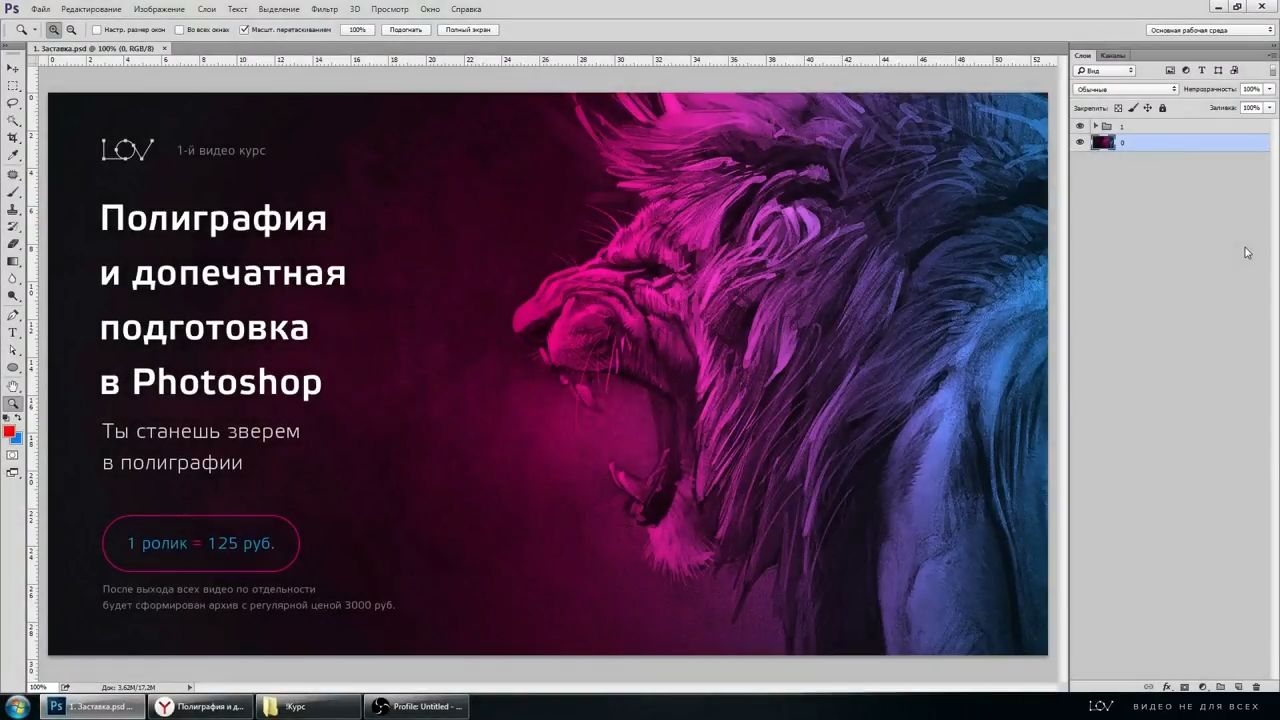Image resolution: width=1280 pixels, height=720 pixels.
Task: Select the Lasso tool
Action: (13, 103)
